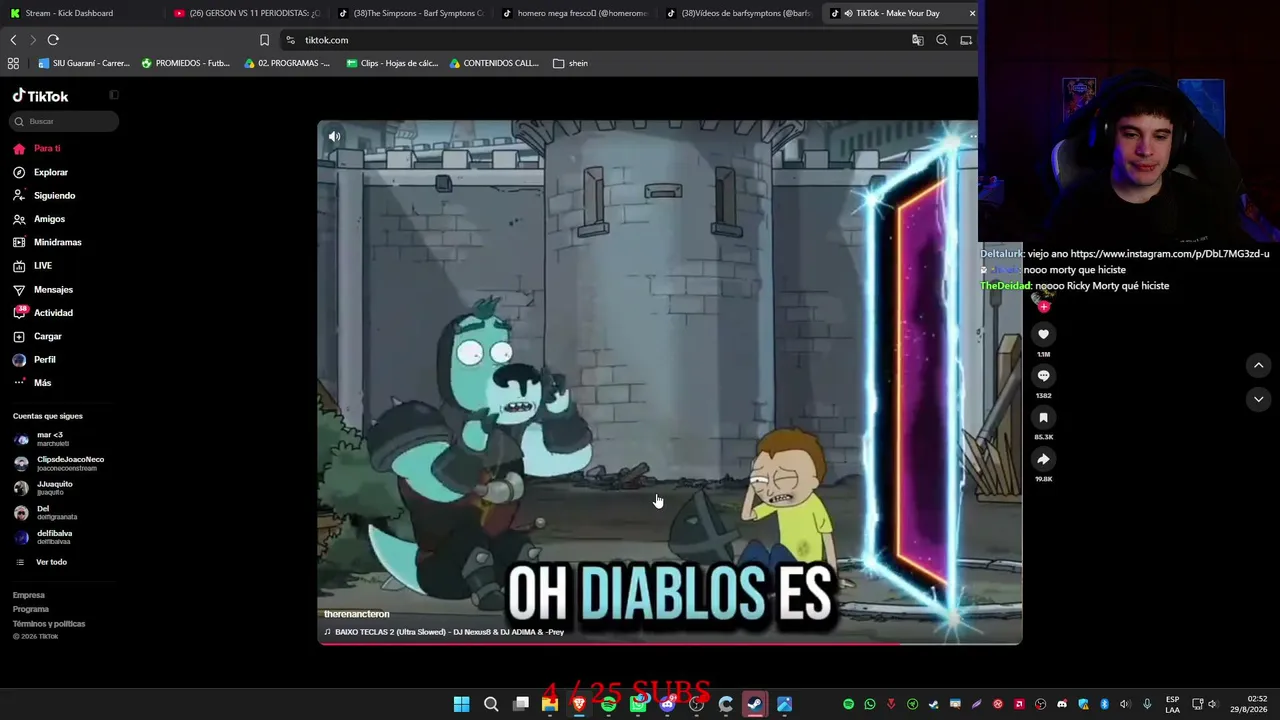Switch to The Simpsons - Barf Symptons tab
Image resolution: width=1280 pixels, height=720 pixels.
pos(410,13)
